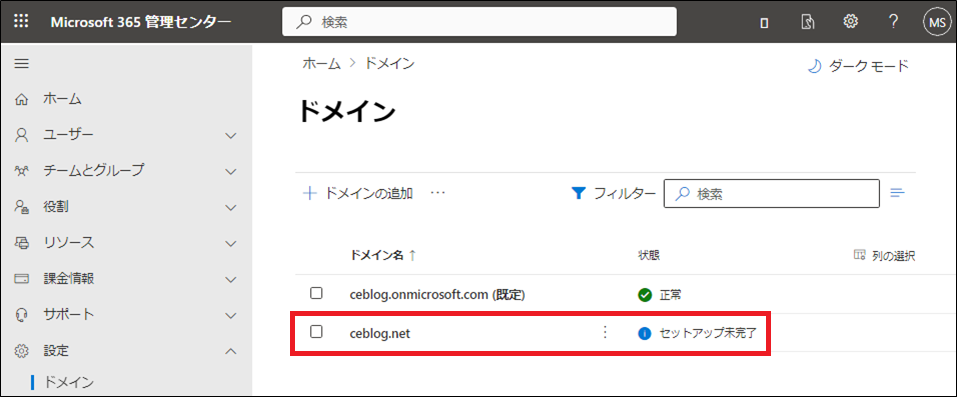957x397 pixels.
Task: Click the domain list 検索 field
Action: click(771, 194)
